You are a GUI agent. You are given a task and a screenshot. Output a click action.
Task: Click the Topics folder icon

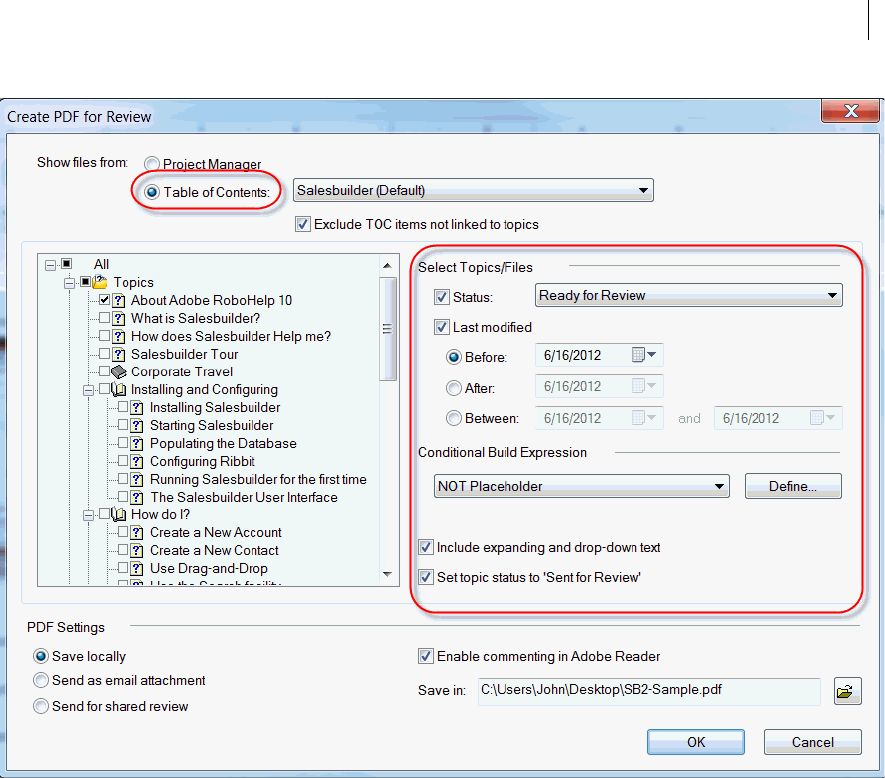[x=100, y=281]
